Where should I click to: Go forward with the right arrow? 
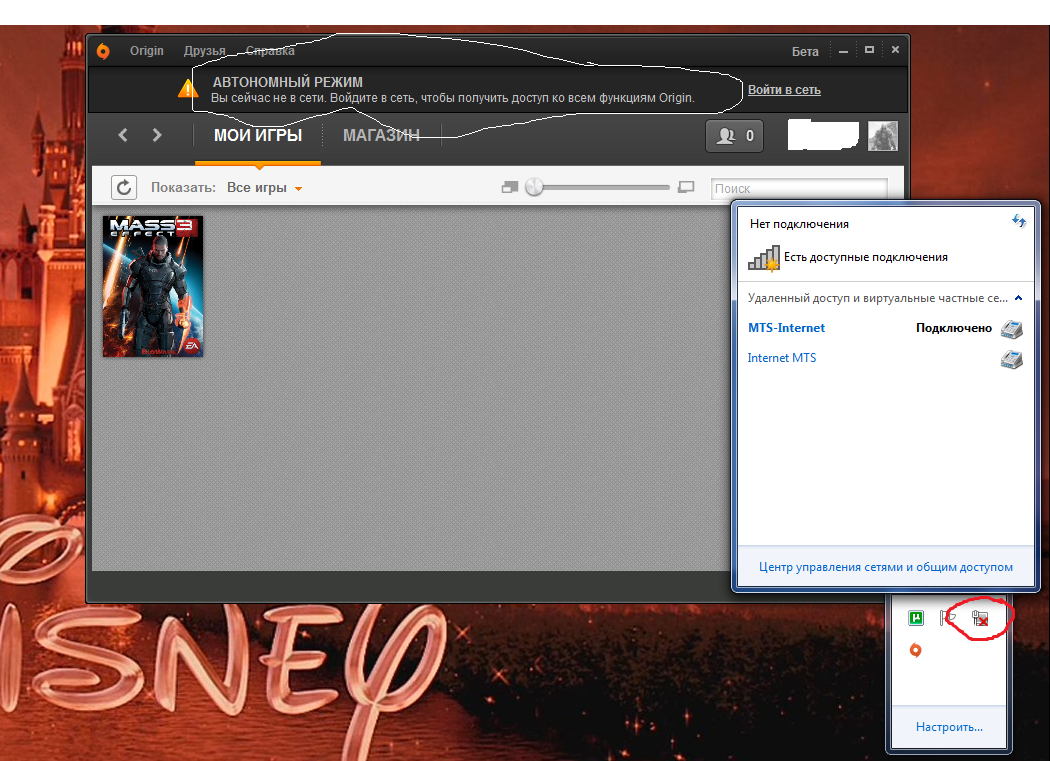coord(157,135)
